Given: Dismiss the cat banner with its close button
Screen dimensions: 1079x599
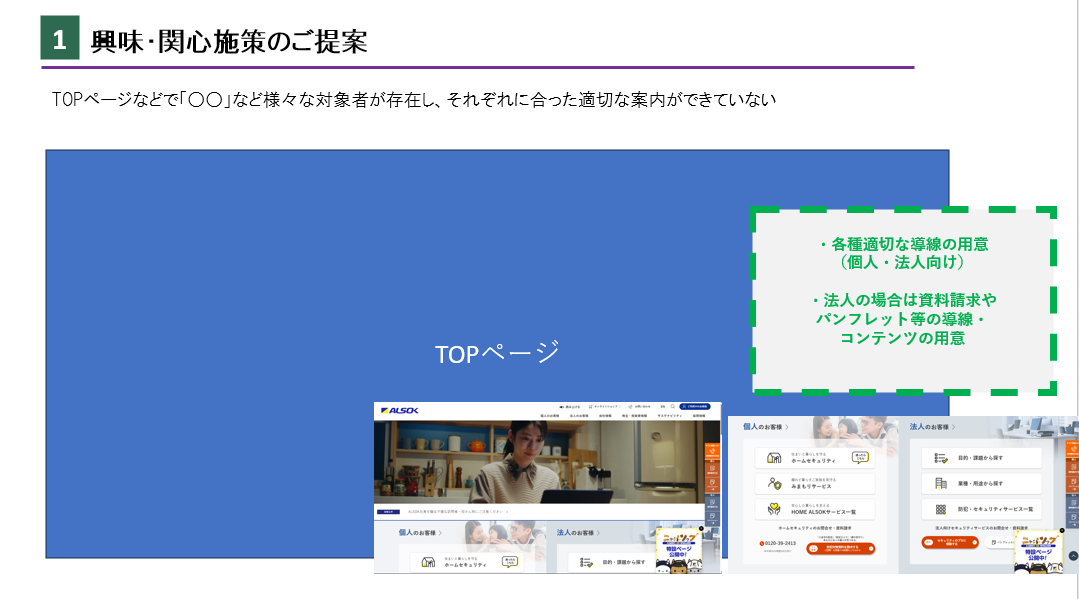Looking at the screenshot, I should 1062,530.
